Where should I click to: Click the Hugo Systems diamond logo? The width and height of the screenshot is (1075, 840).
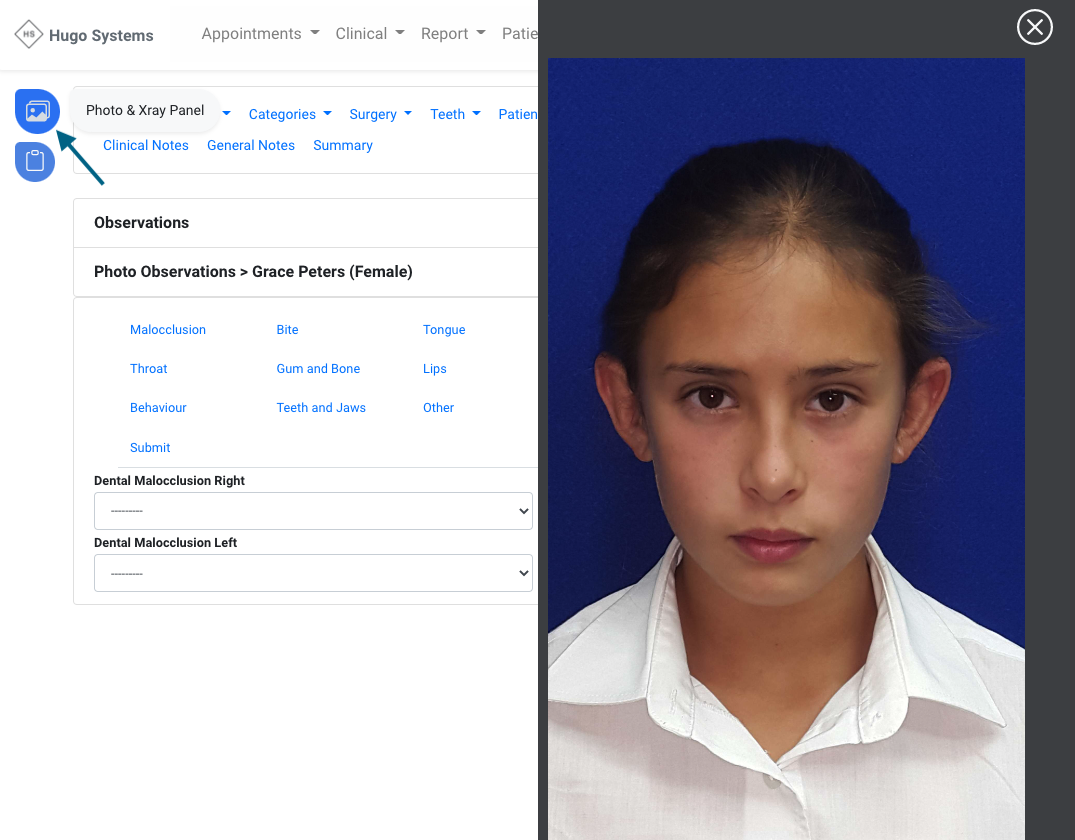(x=29, y=35)
